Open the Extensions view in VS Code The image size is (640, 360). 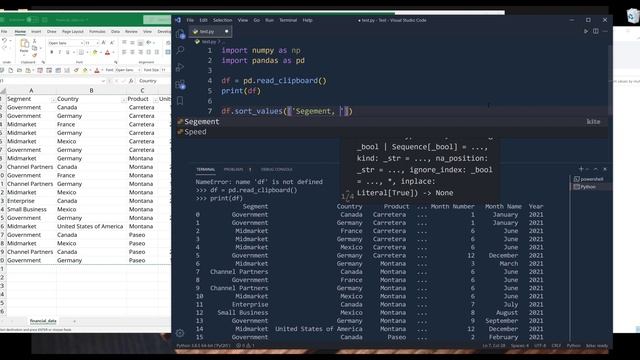(x=180, y=85)
